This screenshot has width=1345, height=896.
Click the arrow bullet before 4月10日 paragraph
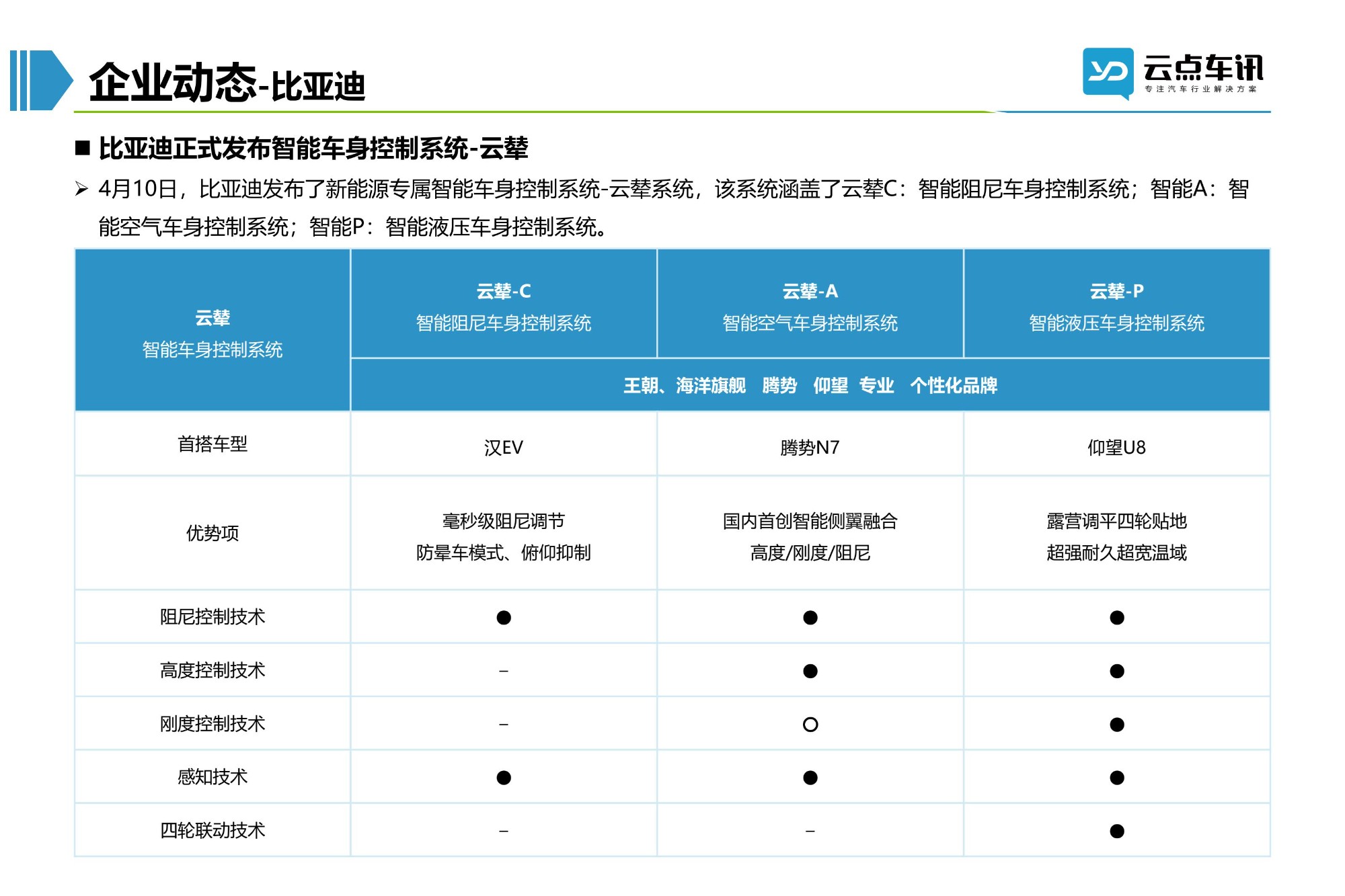click(82, 189)
